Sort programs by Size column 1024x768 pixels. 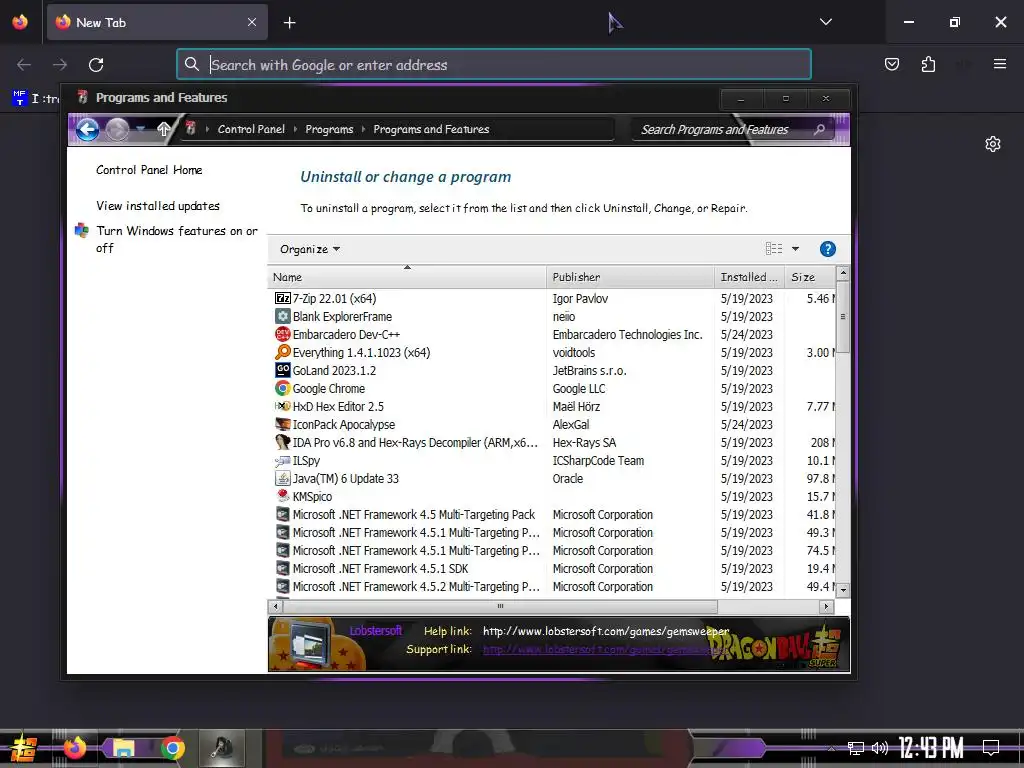click(x=810, y=277)
